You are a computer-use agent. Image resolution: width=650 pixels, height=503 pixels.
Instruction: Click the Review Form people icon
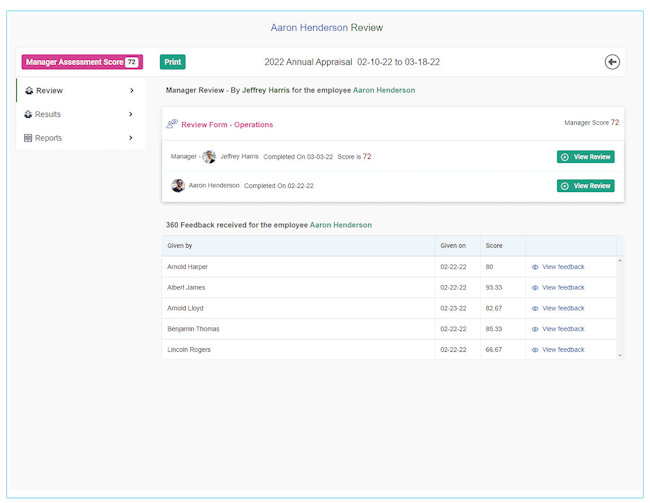[172, 124]
